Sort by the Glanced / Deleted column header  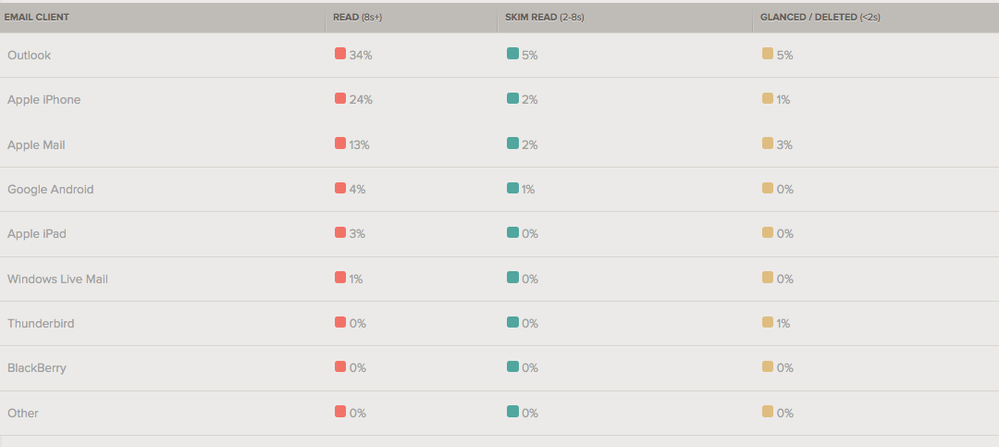coord(819,17)
